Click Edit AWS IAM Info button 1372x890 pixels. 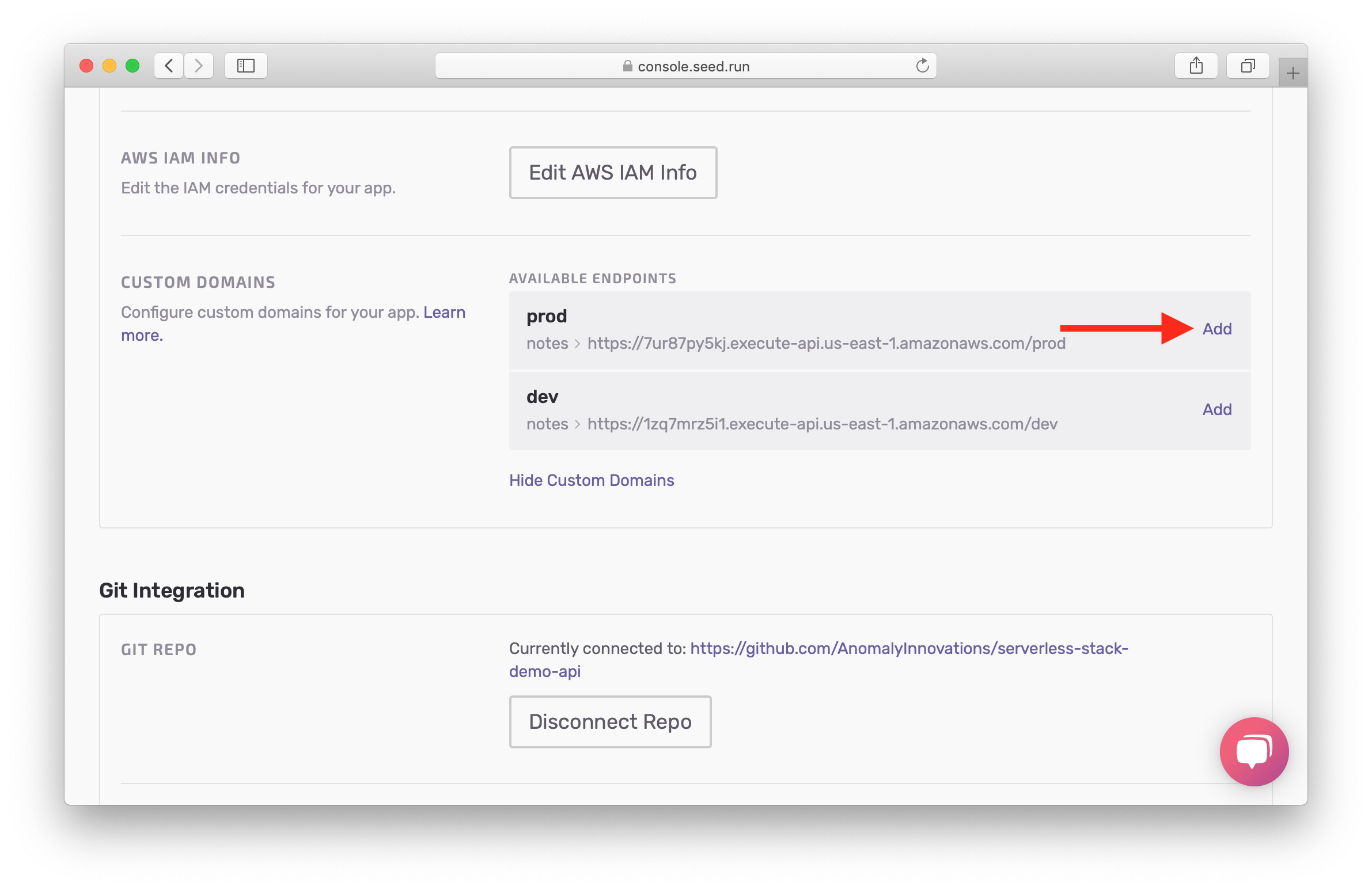(x=612, y=172)
